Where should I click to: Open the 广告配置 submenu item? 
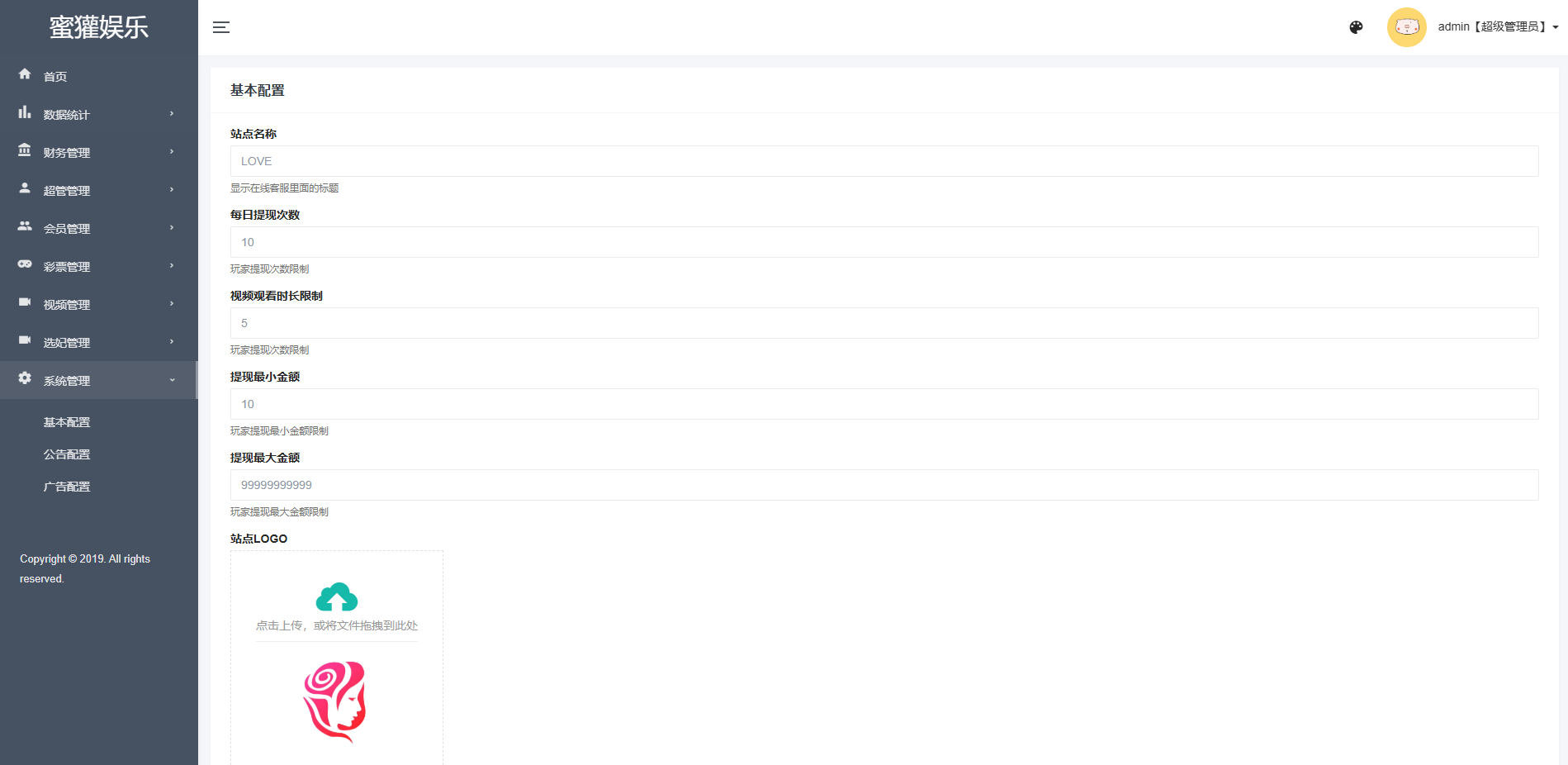(x=67, y=487)
